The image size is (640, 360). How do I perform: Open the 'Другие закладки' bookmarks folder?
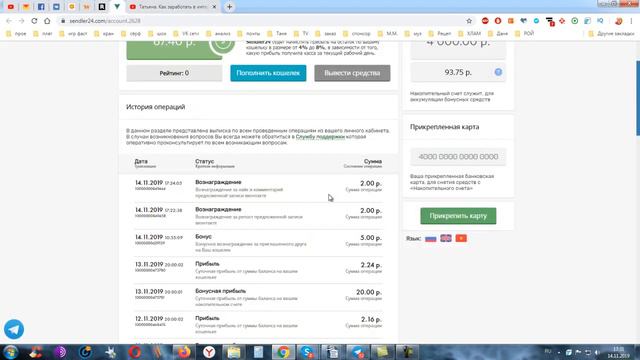[611, 33]
